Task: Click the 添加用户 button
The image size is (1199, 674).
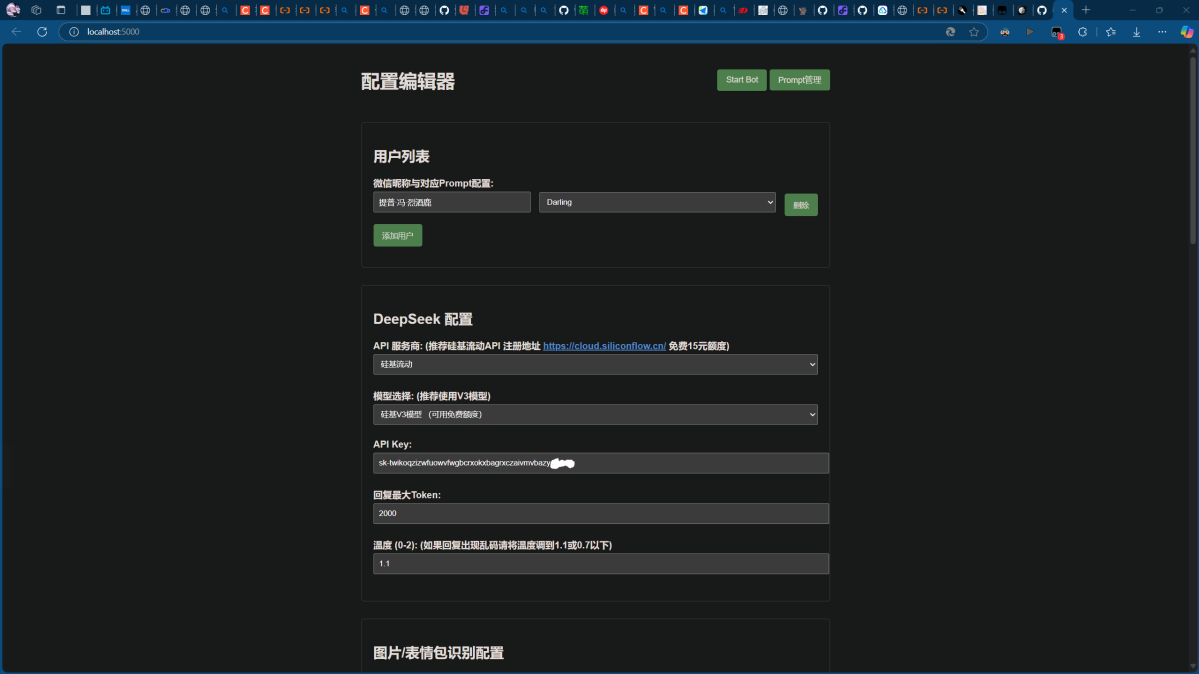Action: coord(397,236)
